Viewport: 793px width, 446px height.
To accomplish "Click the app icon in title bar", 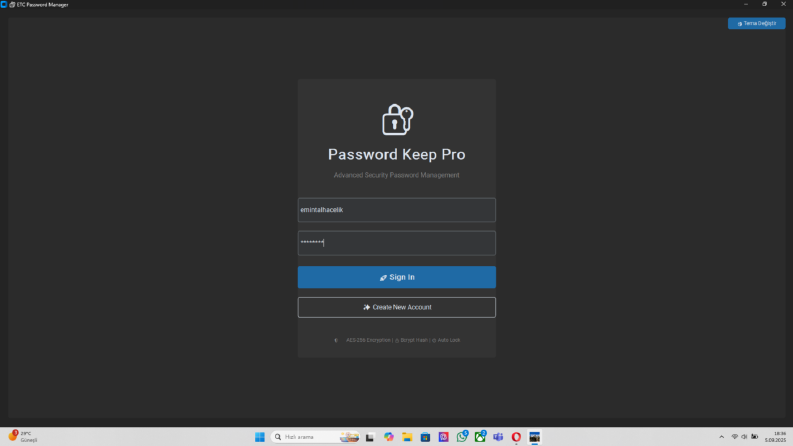I will pyautogui.click(x=4, y=5).
